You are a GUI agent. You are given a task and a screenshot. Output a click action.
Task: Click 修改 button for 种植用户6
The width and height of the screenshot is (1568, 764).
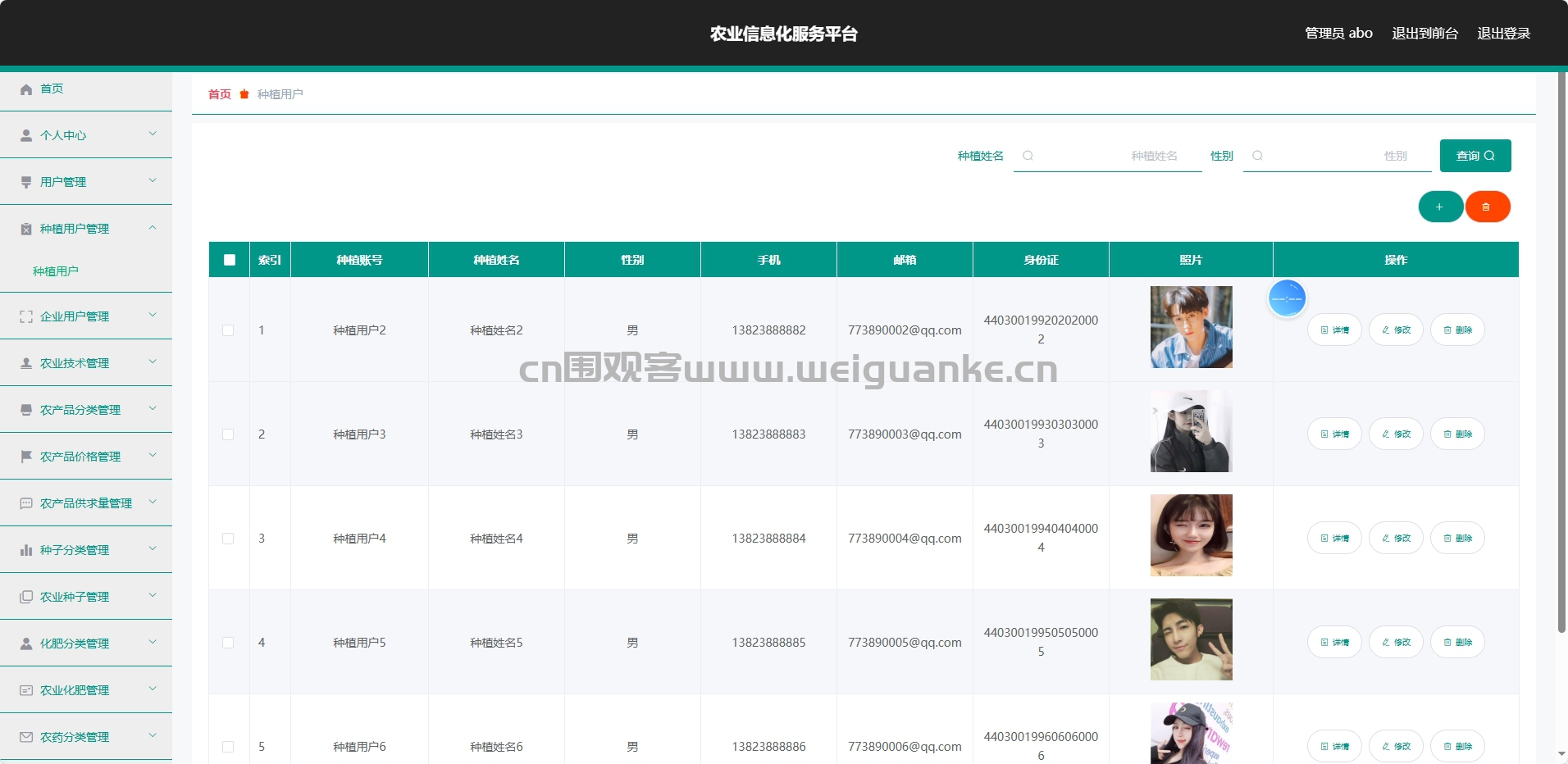coord(1396,746)
